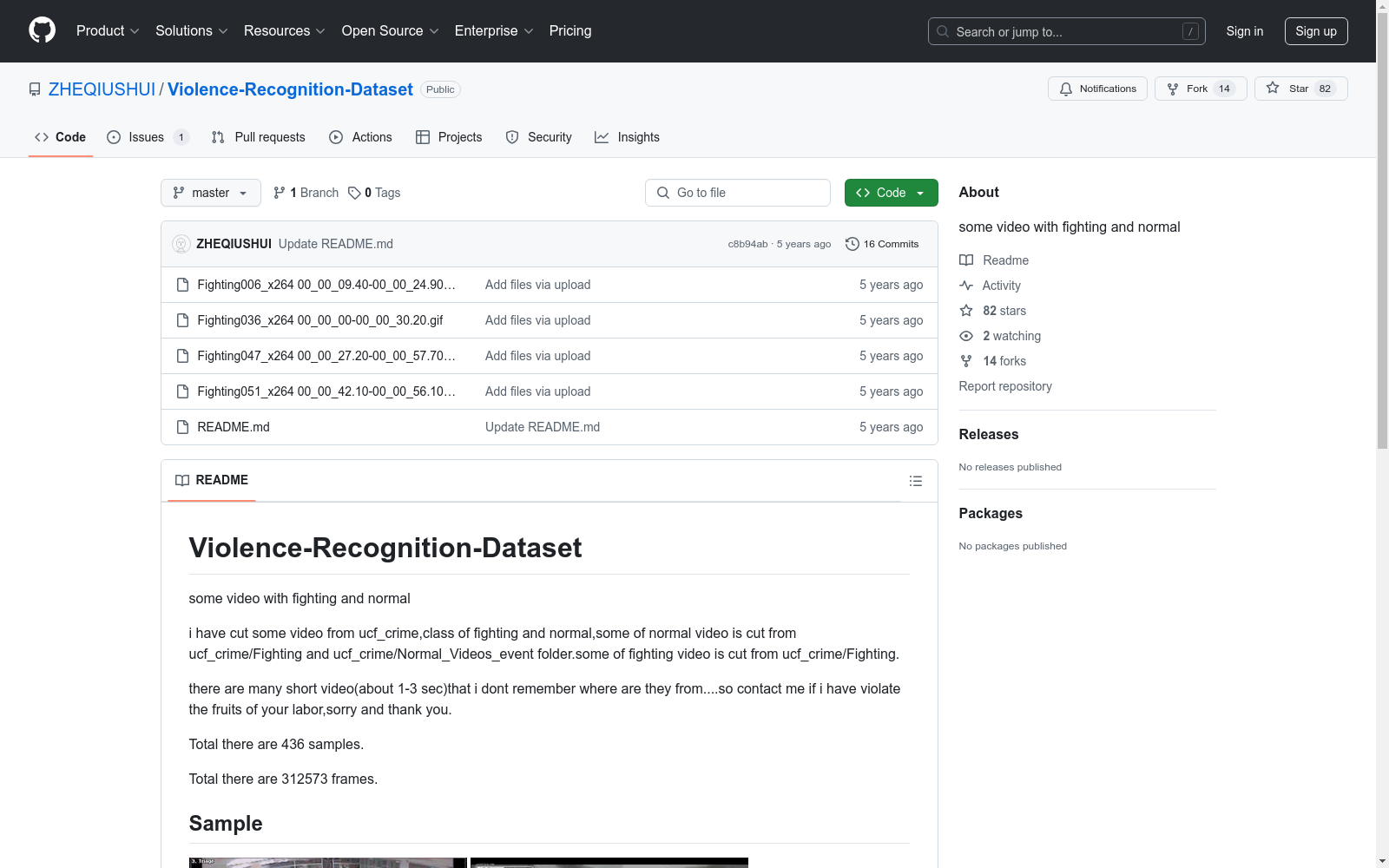Click the file icon next to README.md
1389x868 pixels.
182,427
